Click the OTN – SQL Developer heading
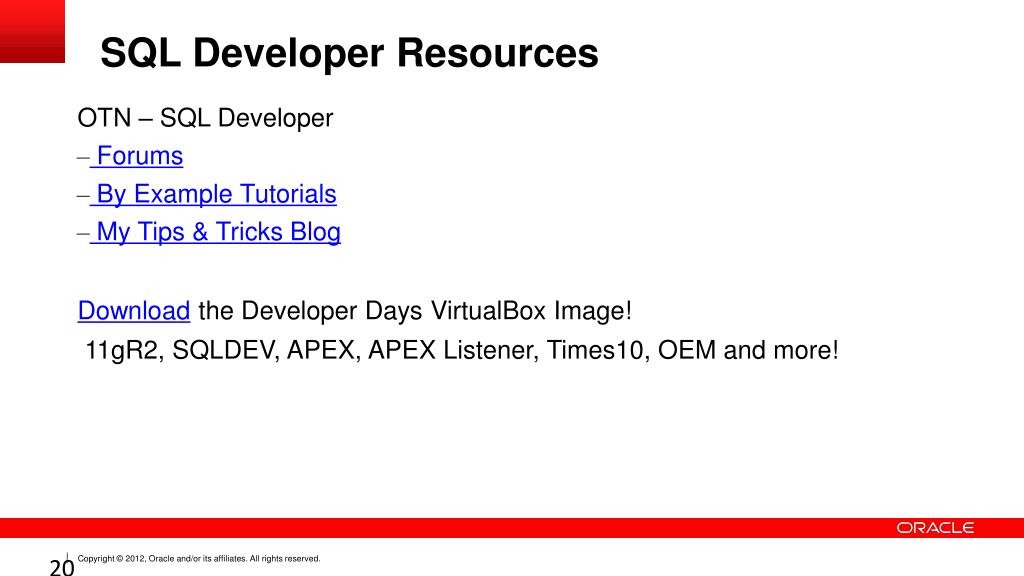 pyautogui.click(x=205, y=118)
